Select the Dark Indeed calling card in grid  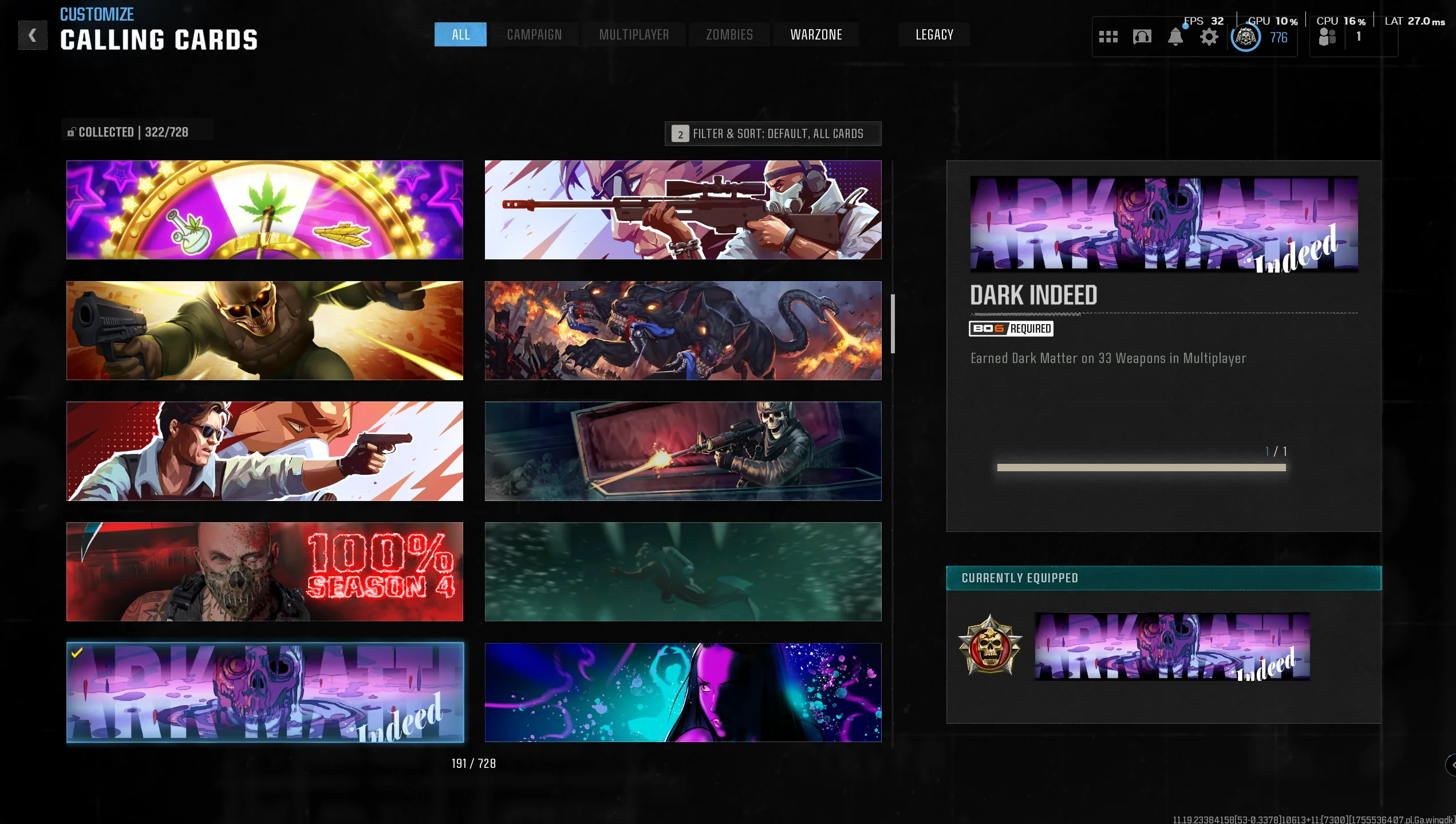(265, 692)
